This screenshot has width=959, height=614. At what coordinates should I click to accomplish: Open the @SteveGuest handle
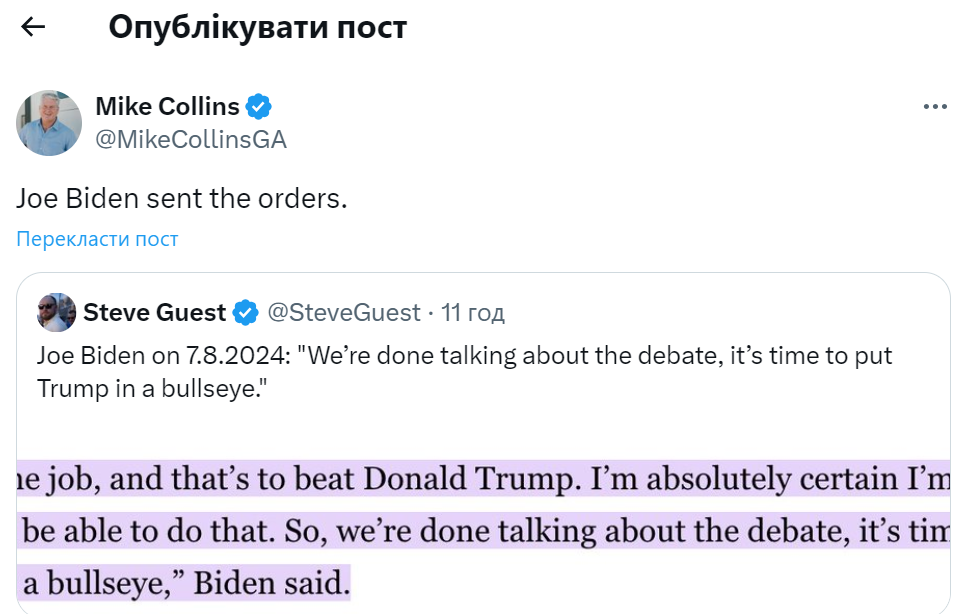tap(343, 313)
